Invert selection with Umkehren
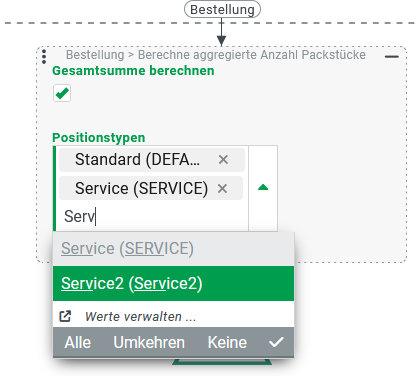 click(x=149, y=342)
